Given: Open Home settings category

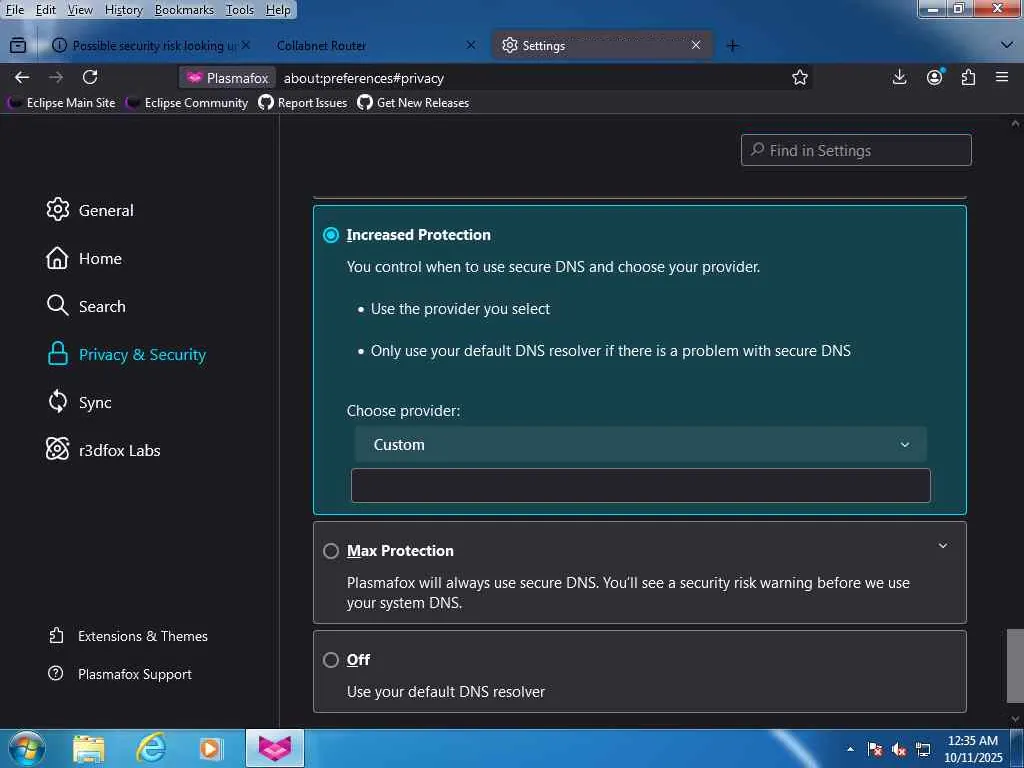Looking at the screenshot, I should point(84,258).
